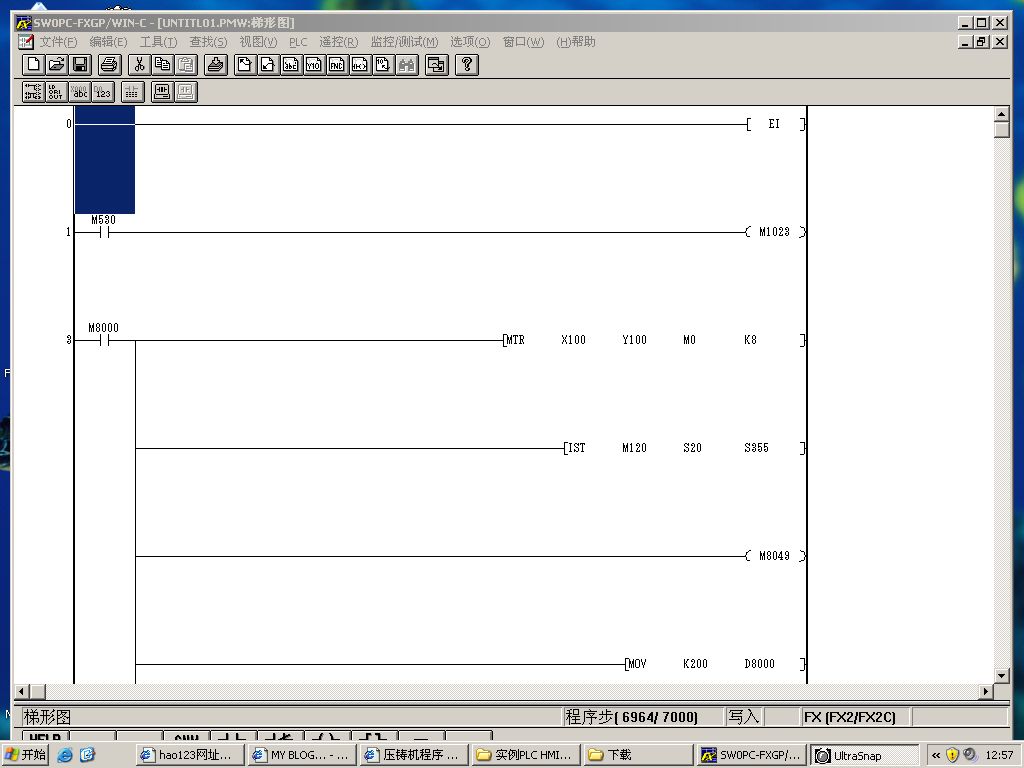The height and width of the screenshot is (768, 1024).
Task: Click the Cut scissors icon
Action: click(x=139, y=65)
